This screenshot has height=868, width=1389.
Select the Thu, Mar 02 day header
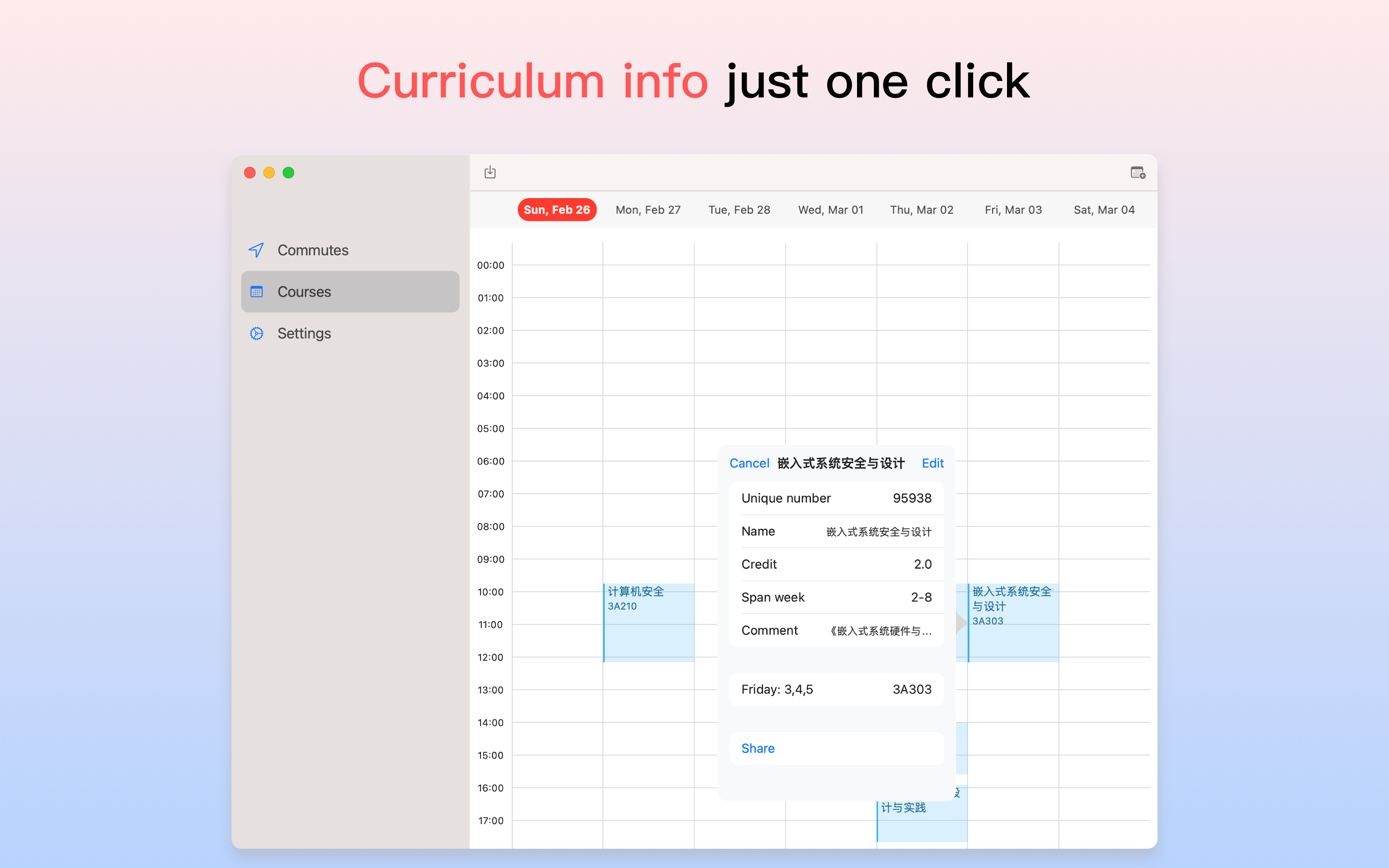(922, 210)
